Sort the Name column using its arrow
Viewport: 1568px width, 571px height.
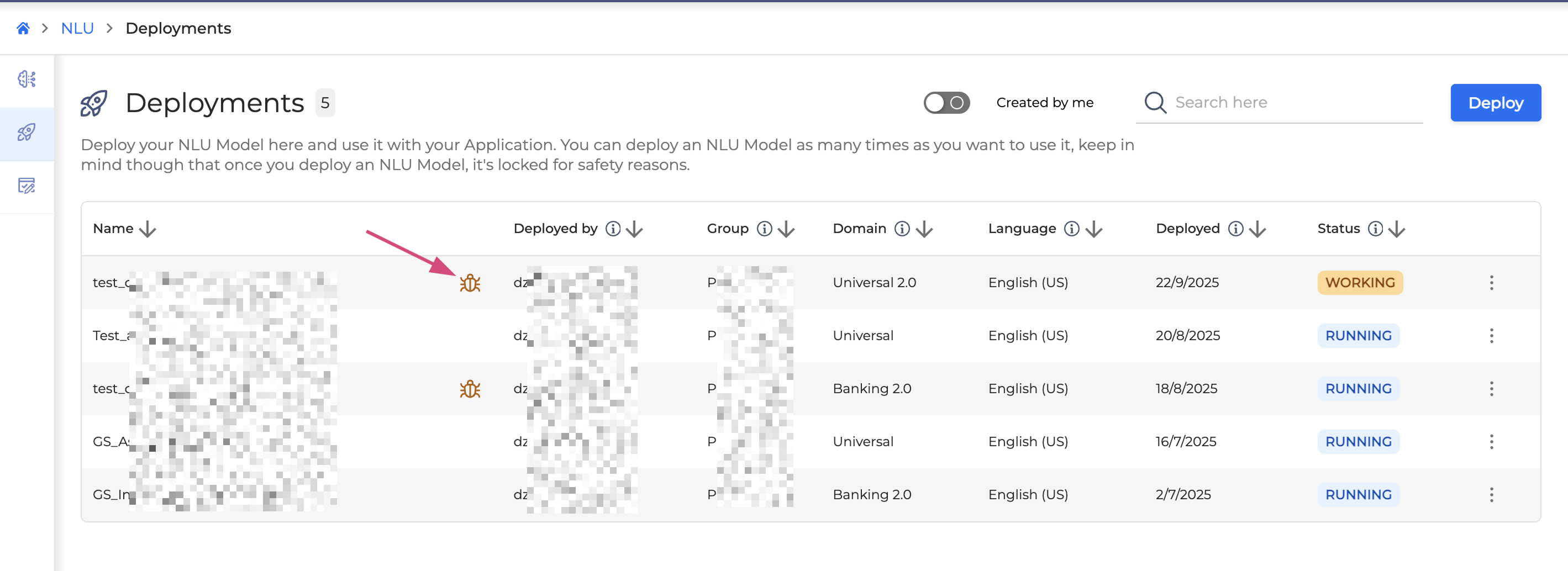pyautogui.click(x=148, y=230)
